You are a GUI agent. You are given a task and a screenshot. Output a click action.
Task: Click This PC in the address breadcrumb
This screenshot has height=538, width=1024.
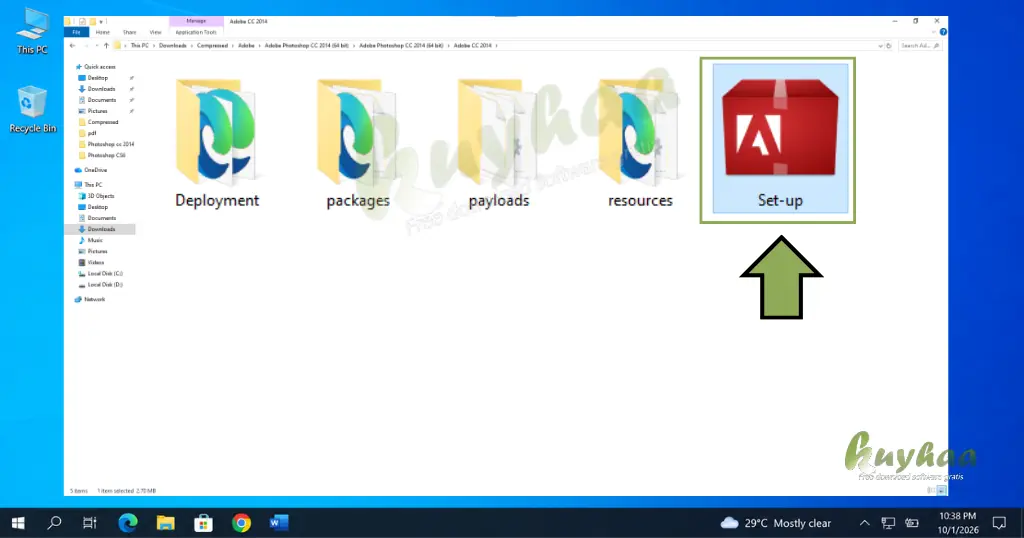point(139,46)
